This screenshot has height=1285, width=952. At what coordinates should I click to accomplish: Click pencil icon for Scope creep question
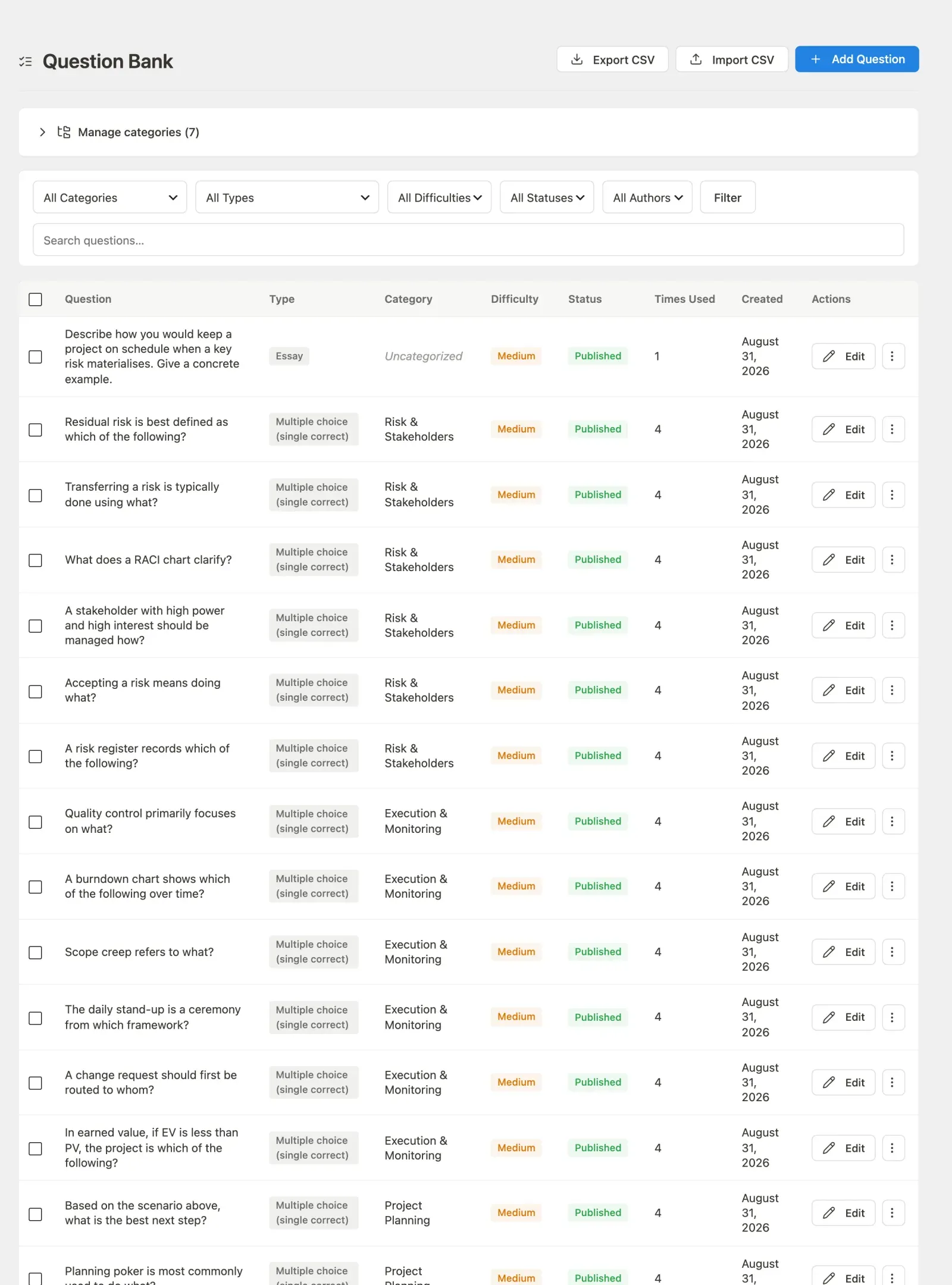(829, 952)
